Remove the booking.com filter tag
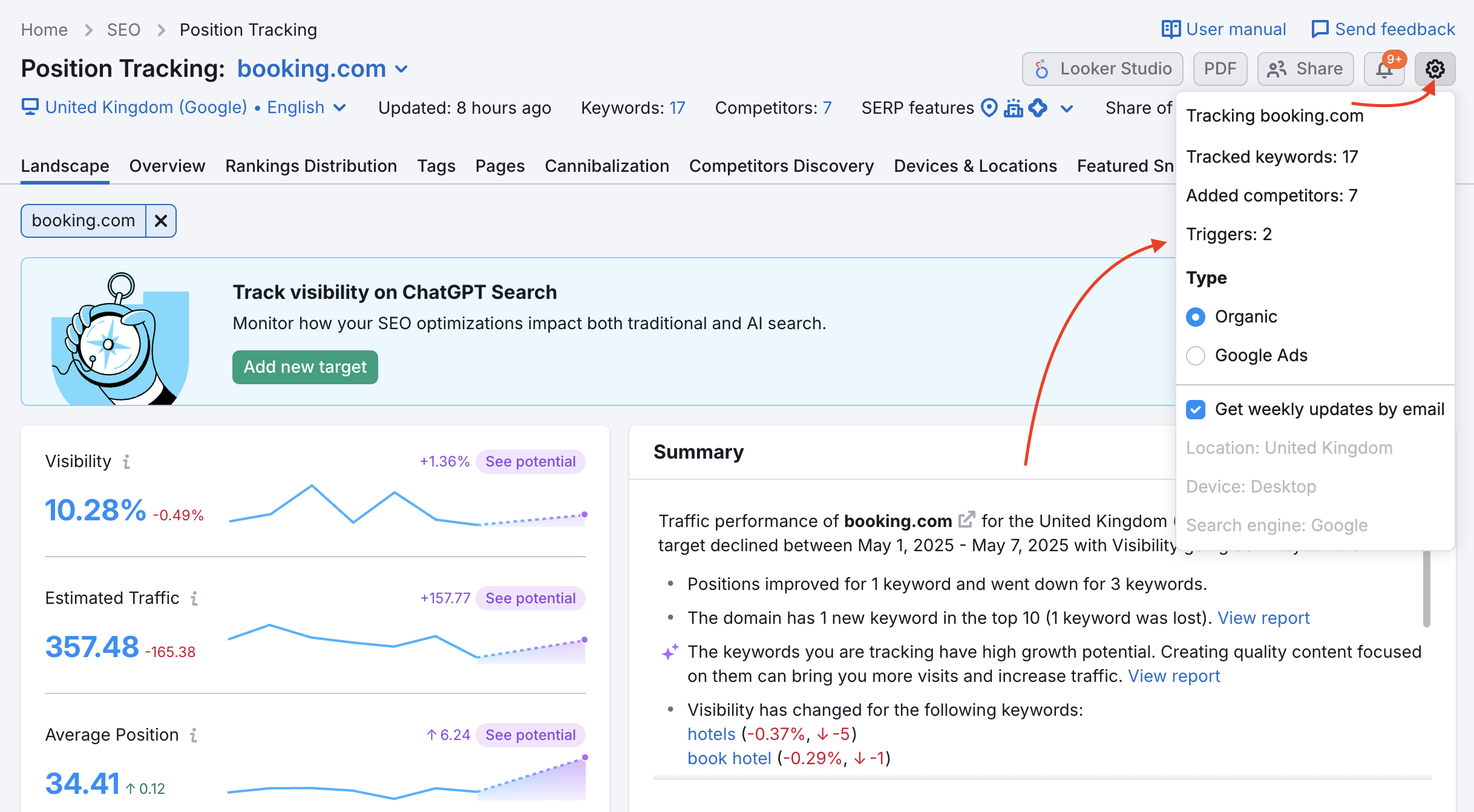Screen dimensions: 1474x812 click(160, 221)
